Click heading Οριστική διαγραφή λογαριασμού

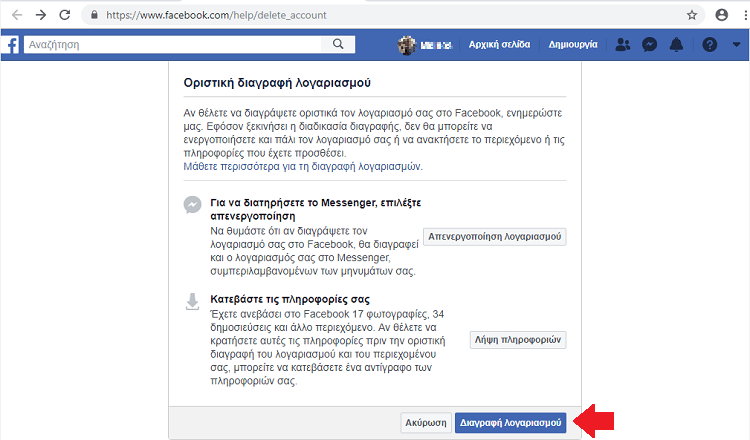click(277, 83)
